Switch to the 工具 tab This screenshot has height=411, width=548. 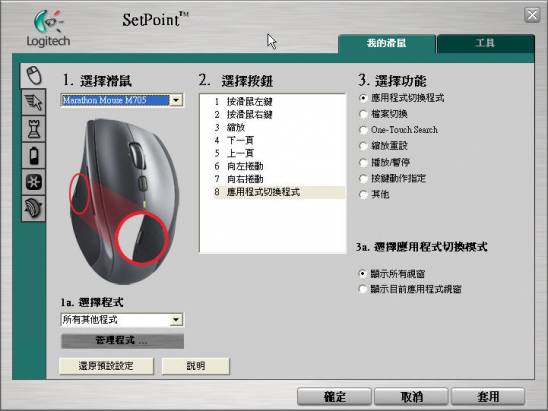(485, 43)
